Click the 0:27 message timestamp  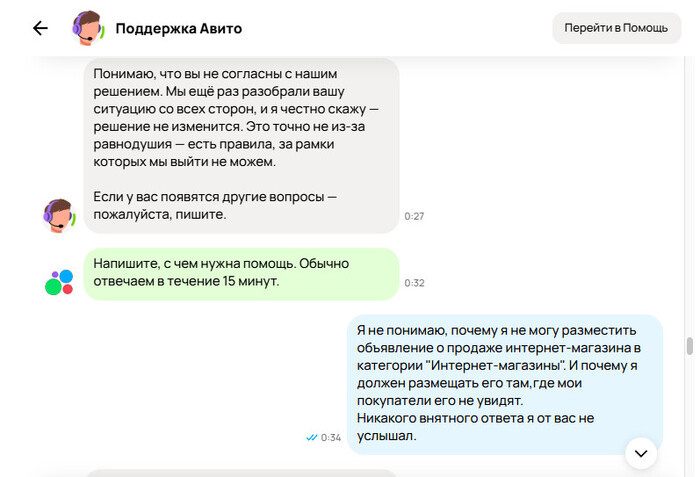(414, 216)
